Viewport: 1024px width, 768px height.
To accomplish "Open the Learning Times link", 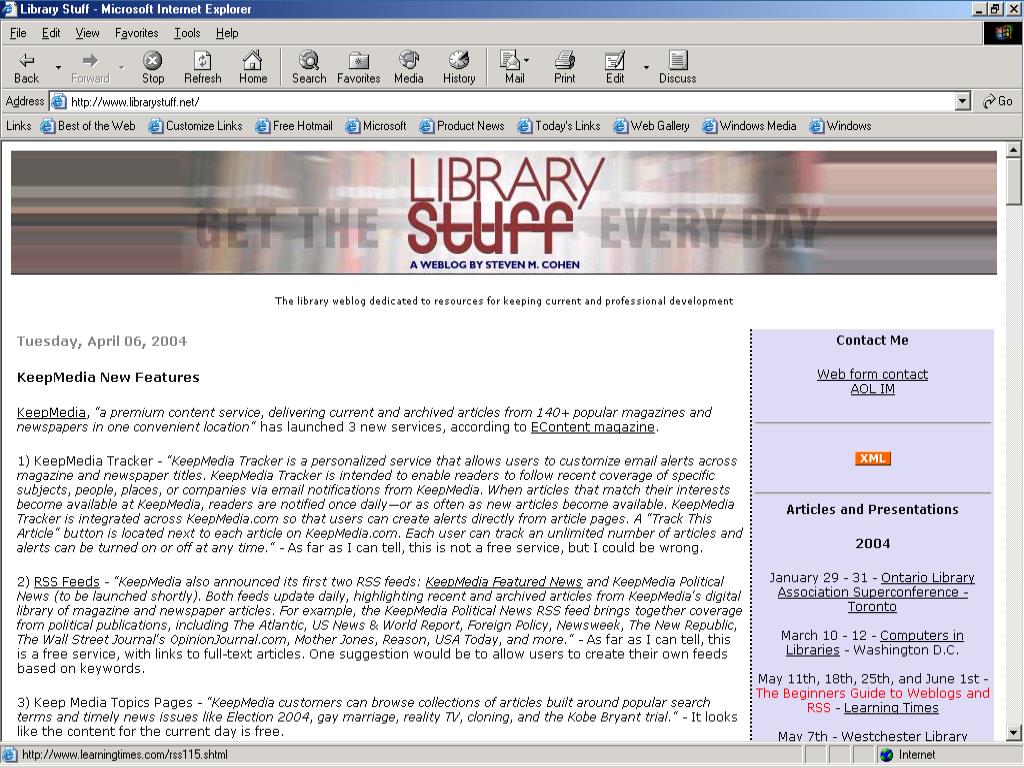I will coord(891,708).
